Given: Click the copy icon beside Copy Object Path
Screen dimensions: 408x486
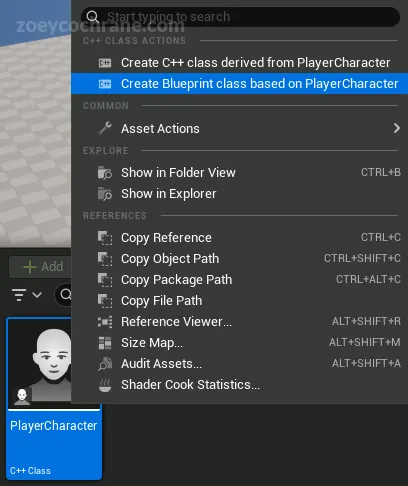Looking at the screenshot, I should coord(105,259).
